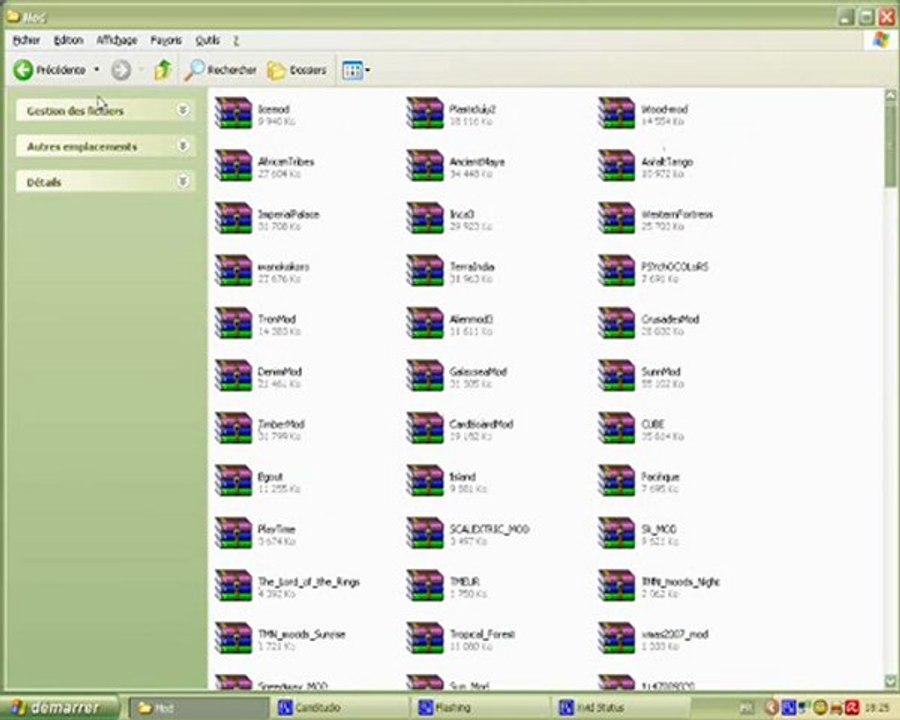The width and height of the screenshot is (900, 720).
Task: Select the Island archive icon
Action: click(x=425, y=481)
